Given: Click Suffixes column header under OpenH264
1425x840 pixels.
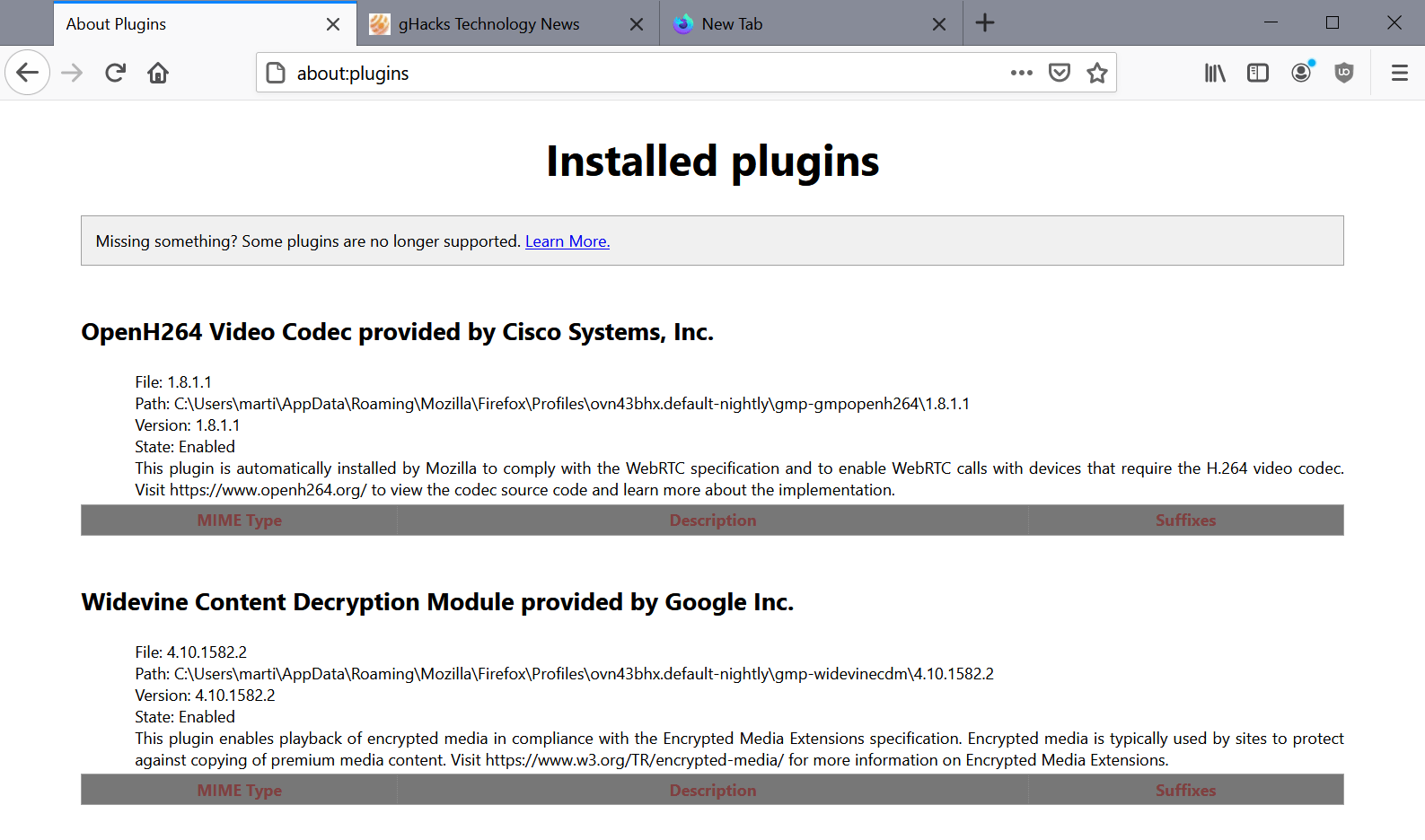Looking at the screenshot, I should [x=1186, y=521].
